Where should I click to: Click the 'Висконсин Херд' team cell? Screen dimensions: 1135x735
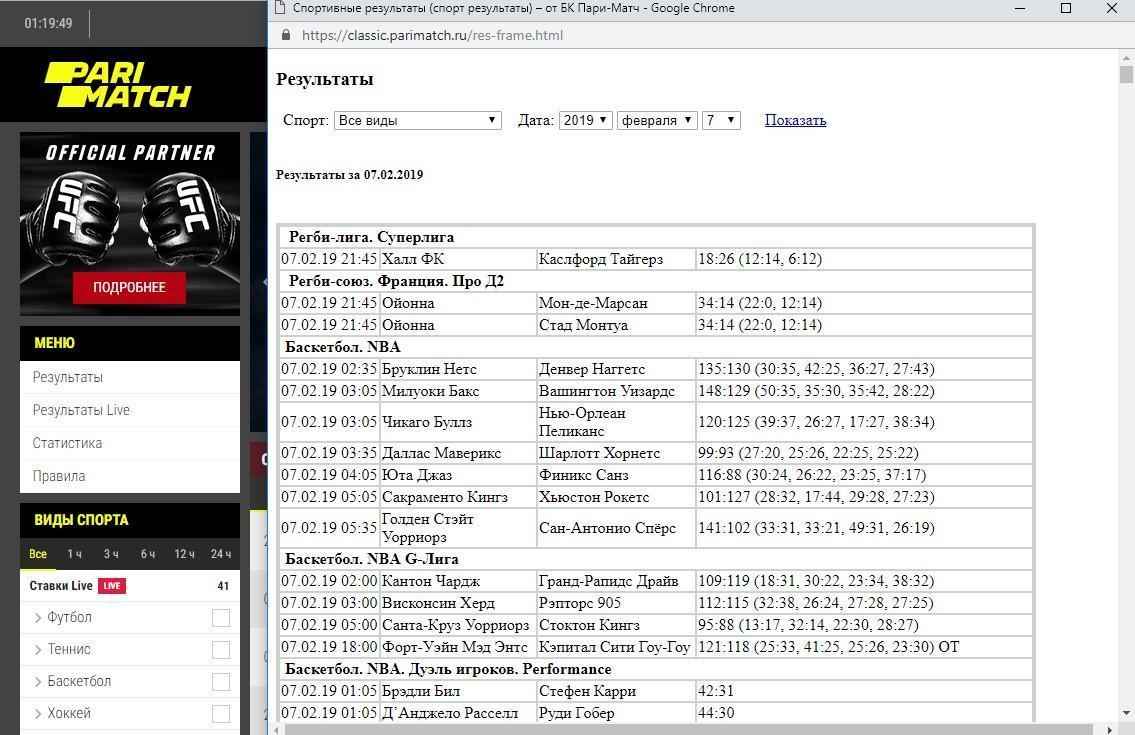tap(457, 603)
